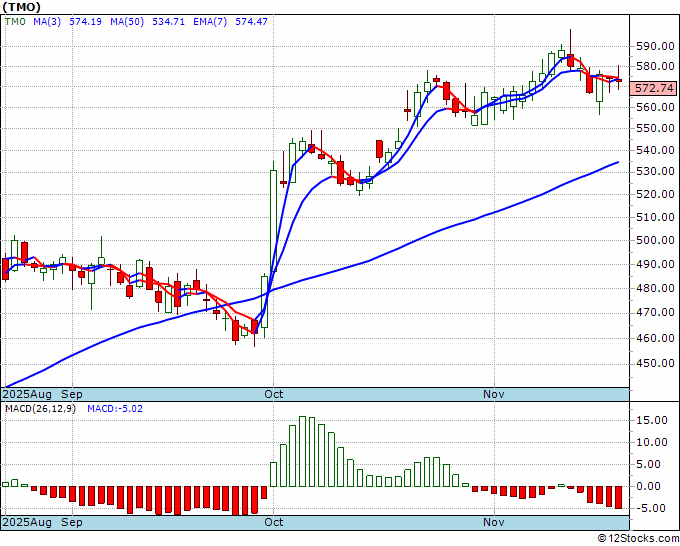Click the Sep label on price chart axis
This screenshot has height=546, width=680.
pyautogui.click(x=72, y=394)
